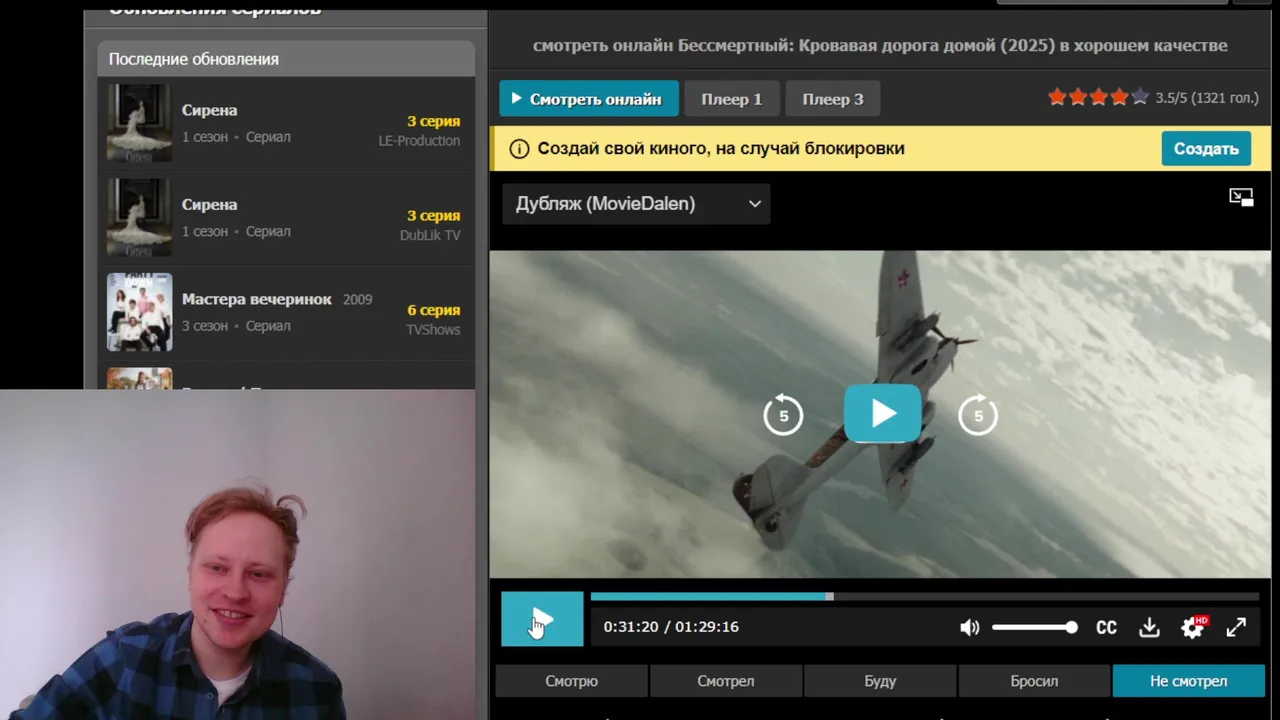Screen dimensions: 1280x720
Task: Click the Сирена LE-Production poster thumbnail
Action: click(x=140, y=123)
